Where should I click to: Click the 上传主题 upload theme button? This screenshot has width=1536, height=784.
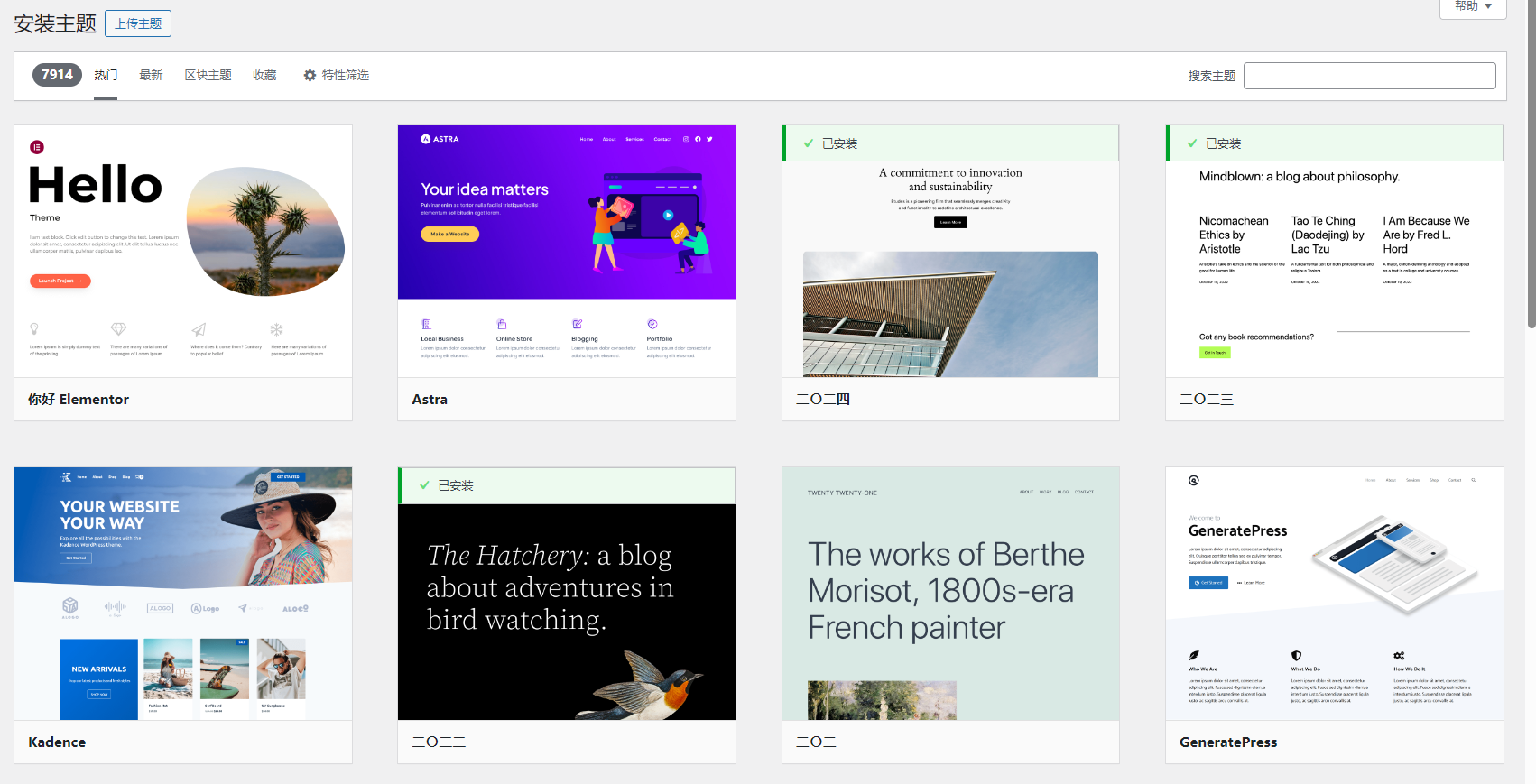tap(138, 23)
